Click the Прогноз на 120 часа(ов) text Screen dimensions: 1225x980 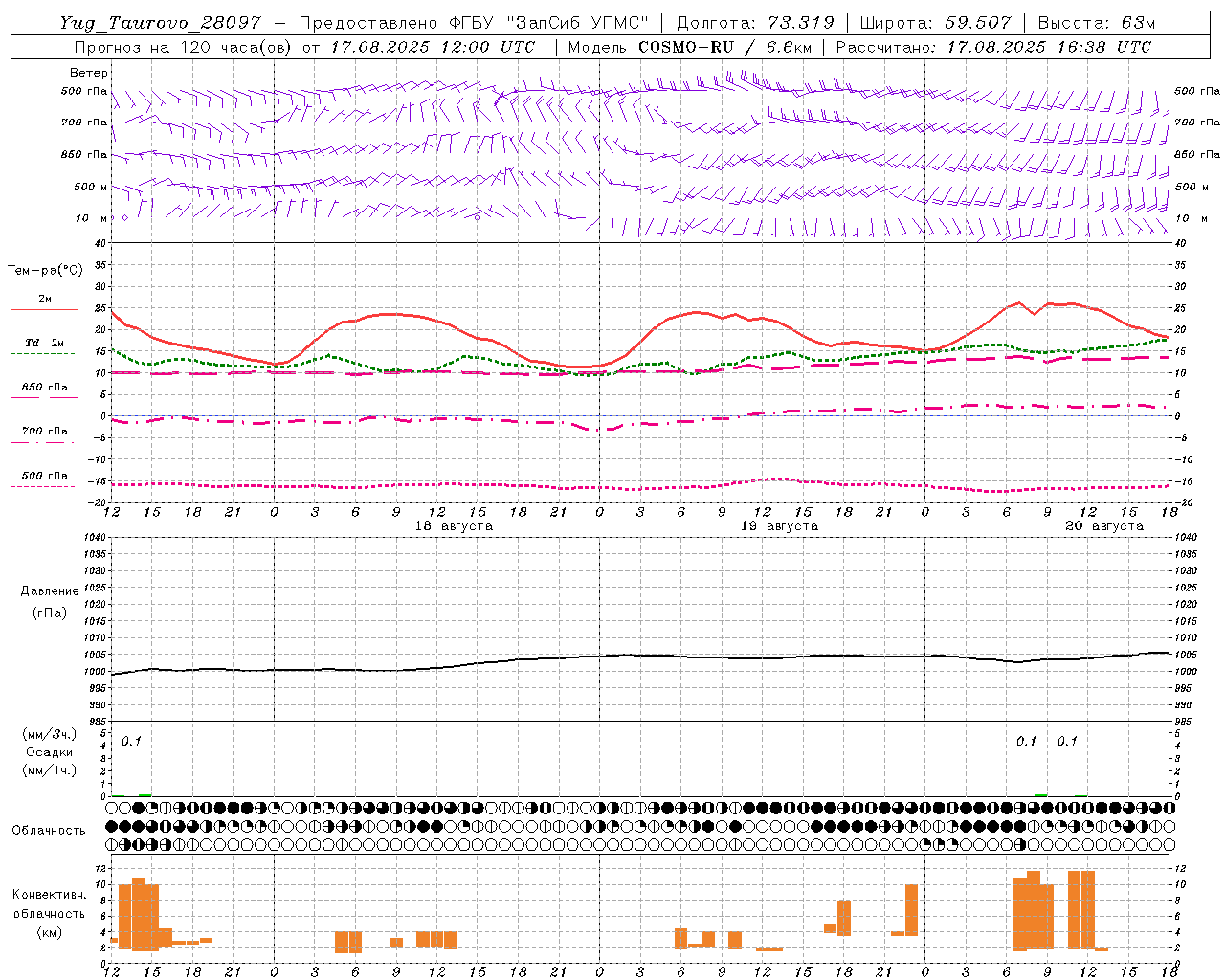(x=184, y=47)
